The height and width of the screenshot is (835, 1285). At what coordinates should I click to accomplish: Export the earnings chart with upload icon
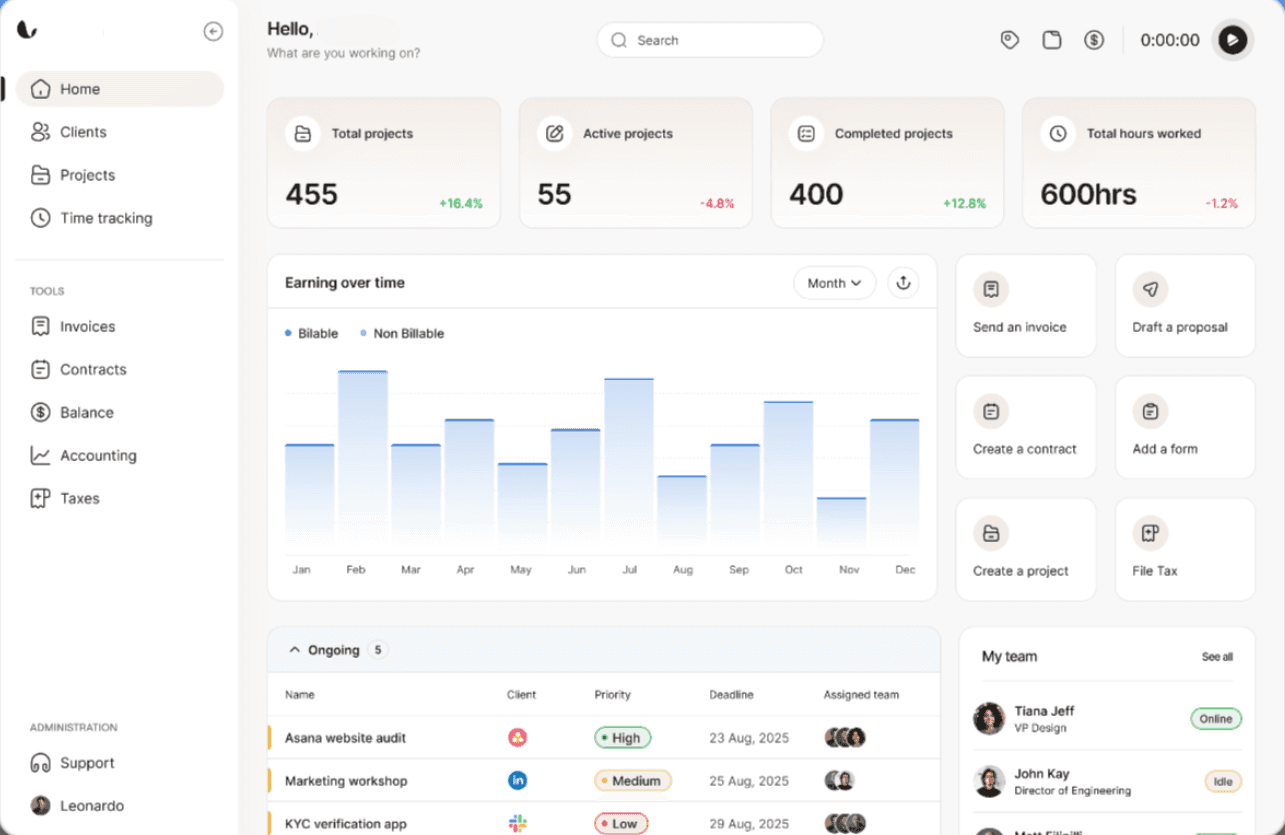pos(903,283)
